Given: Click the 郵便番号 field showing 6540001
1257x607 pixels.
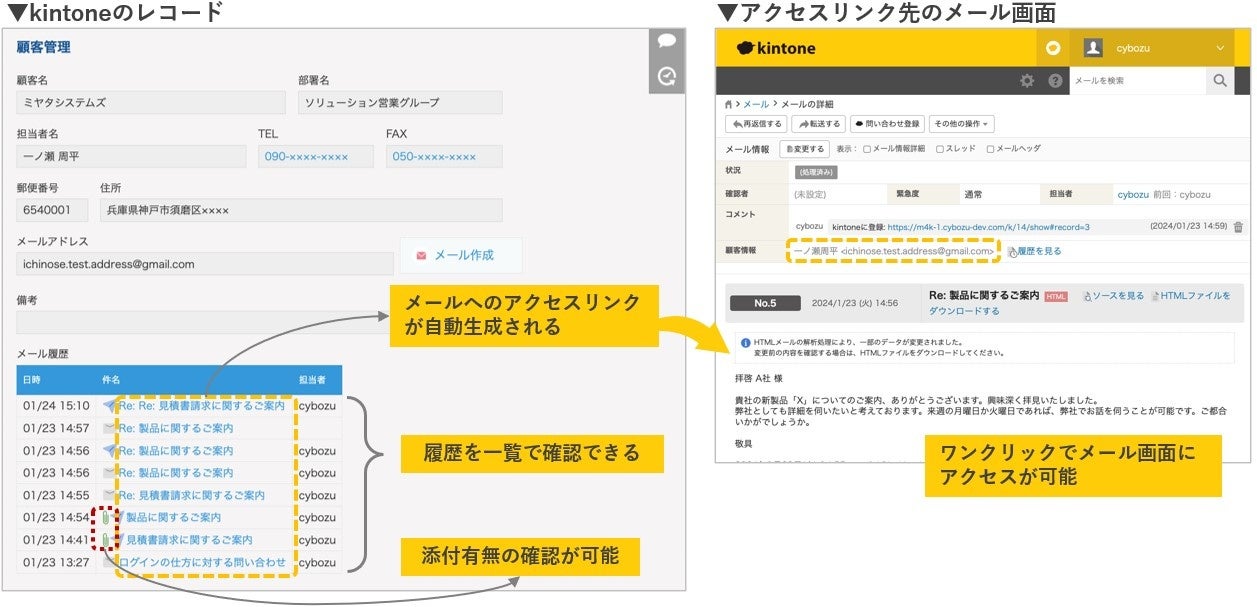Looking at the screenshot, I should click(x=53, y=210).
